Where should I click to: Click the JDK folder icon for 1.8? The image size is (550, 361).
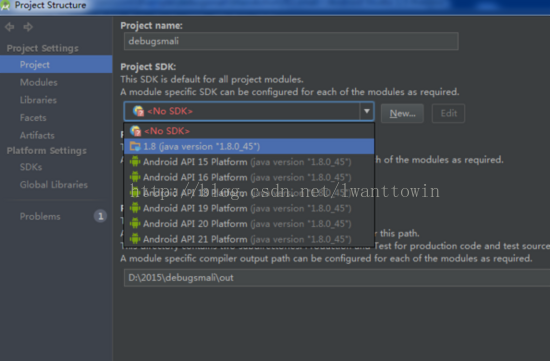[x=135, y=146]
